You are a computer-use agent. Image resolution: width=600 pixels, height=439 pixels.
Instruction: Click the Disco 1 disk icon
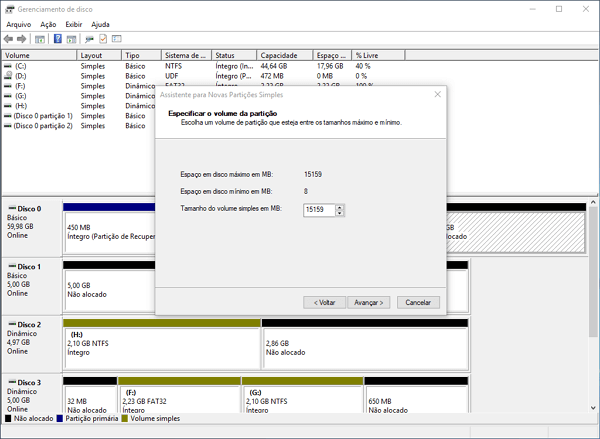click(11, 267)
